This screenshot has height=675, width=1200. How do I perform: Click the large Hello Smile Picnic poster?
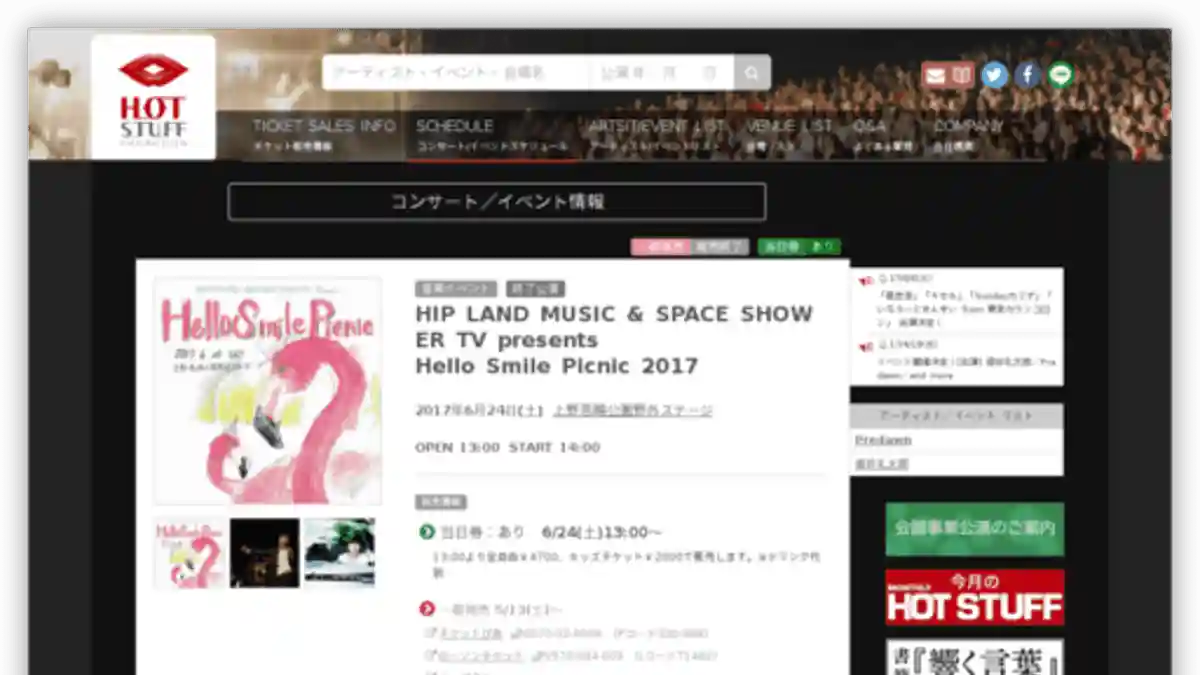point(267,391)
